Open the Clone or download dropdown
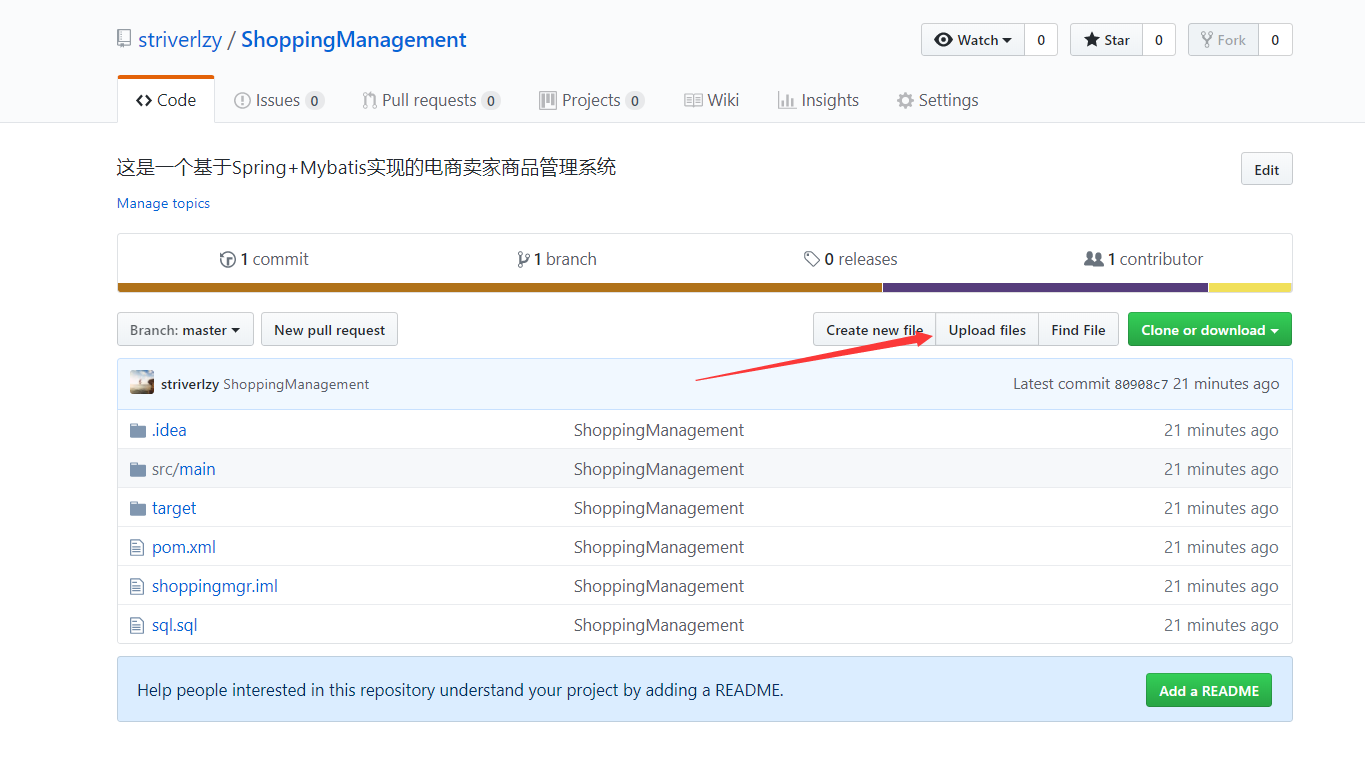Viewport: 1365px width, 762px height. coord(1210,330)
